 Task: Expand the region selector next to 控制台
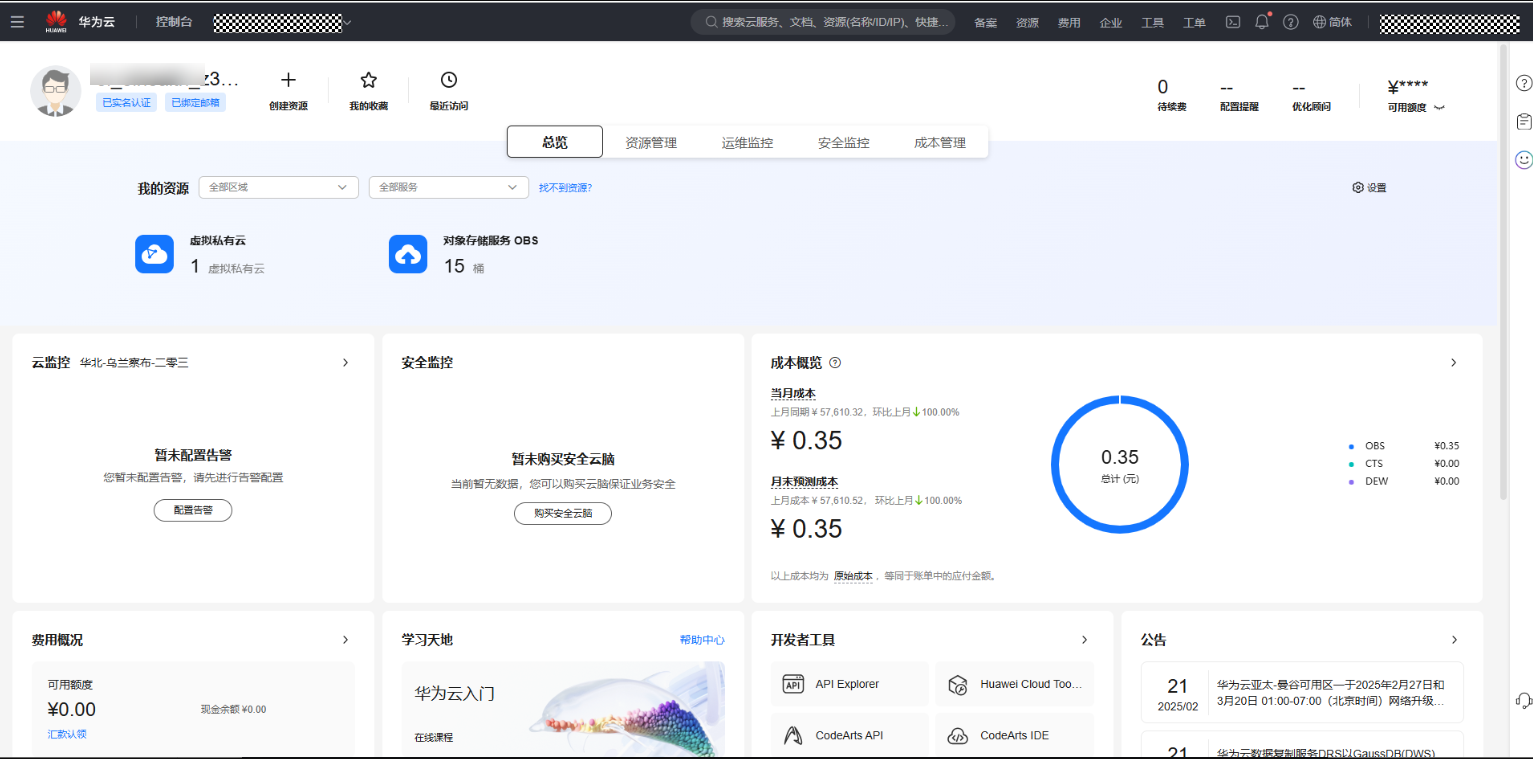click(347, 22)
